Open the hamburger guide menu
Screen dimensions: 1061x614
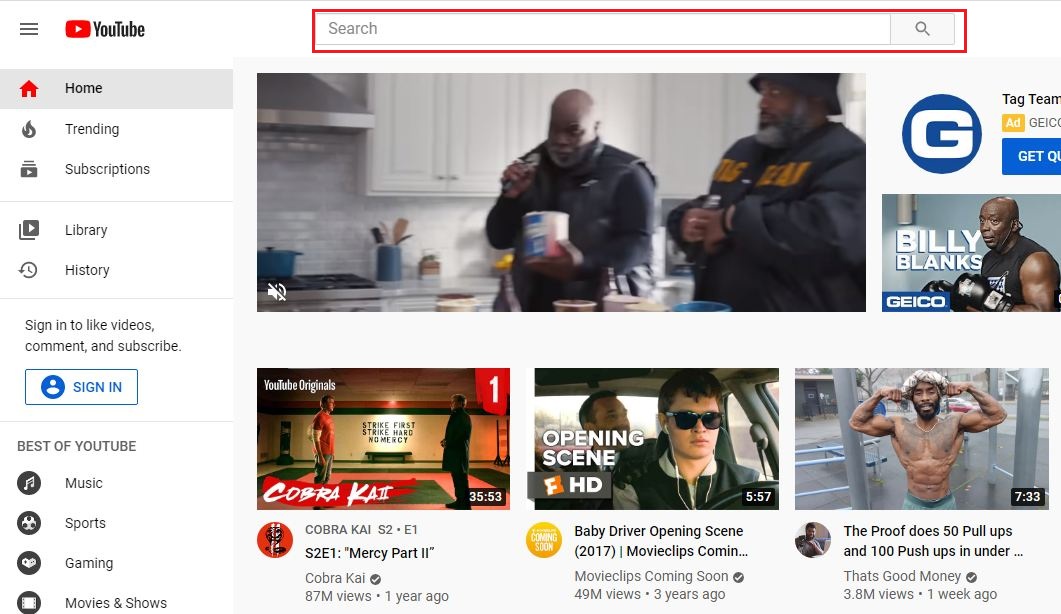pyautogui.click(x=28, y=29)
